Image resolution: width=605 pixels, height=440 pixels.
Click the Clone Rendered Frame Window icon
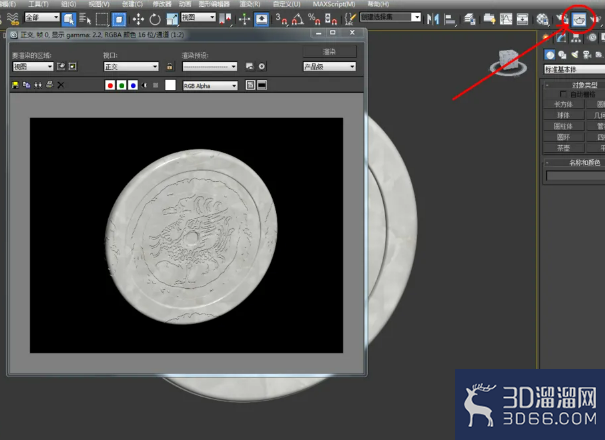coord(38,85)
